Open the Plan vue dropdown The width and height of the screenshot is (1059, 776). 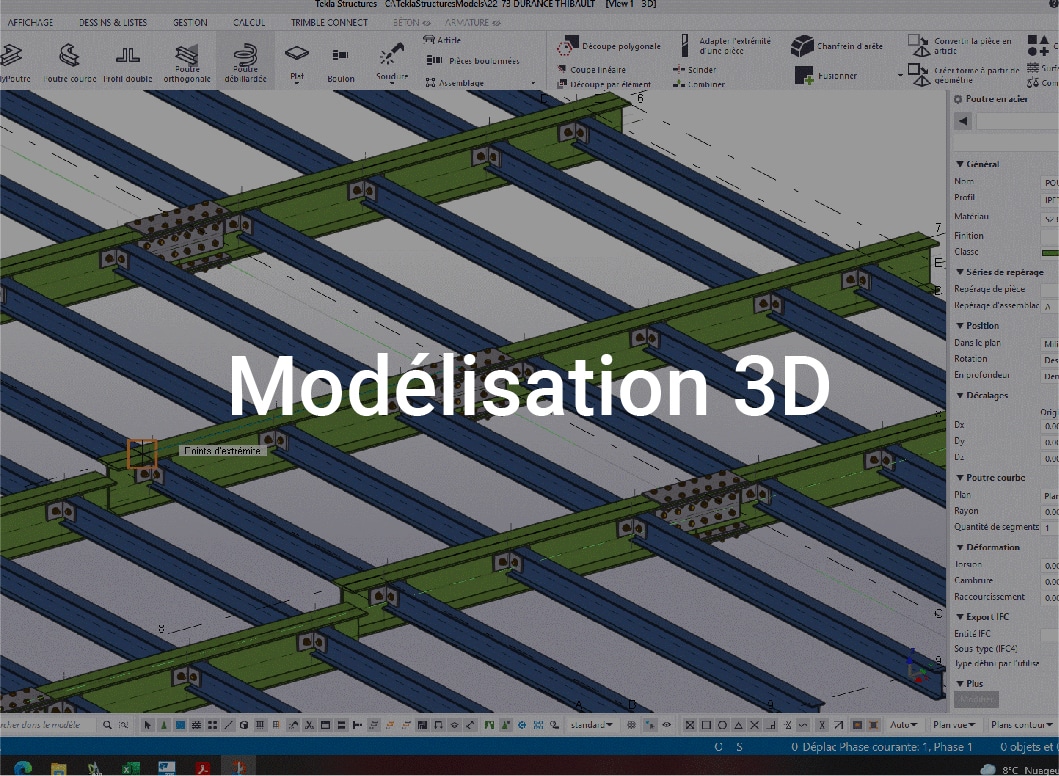pos(954,725)
